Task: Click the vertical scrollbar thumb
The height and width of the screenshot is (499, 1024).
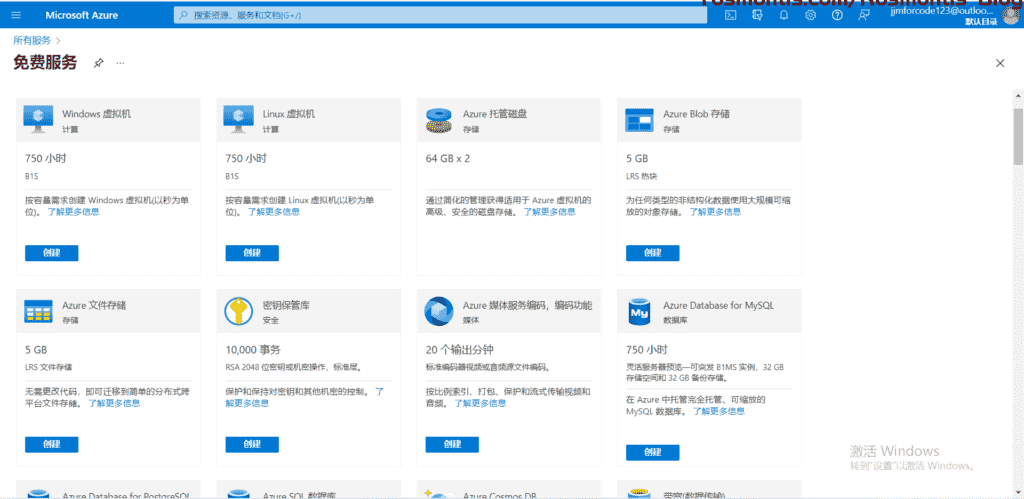Action: [x=1018, y=136]
